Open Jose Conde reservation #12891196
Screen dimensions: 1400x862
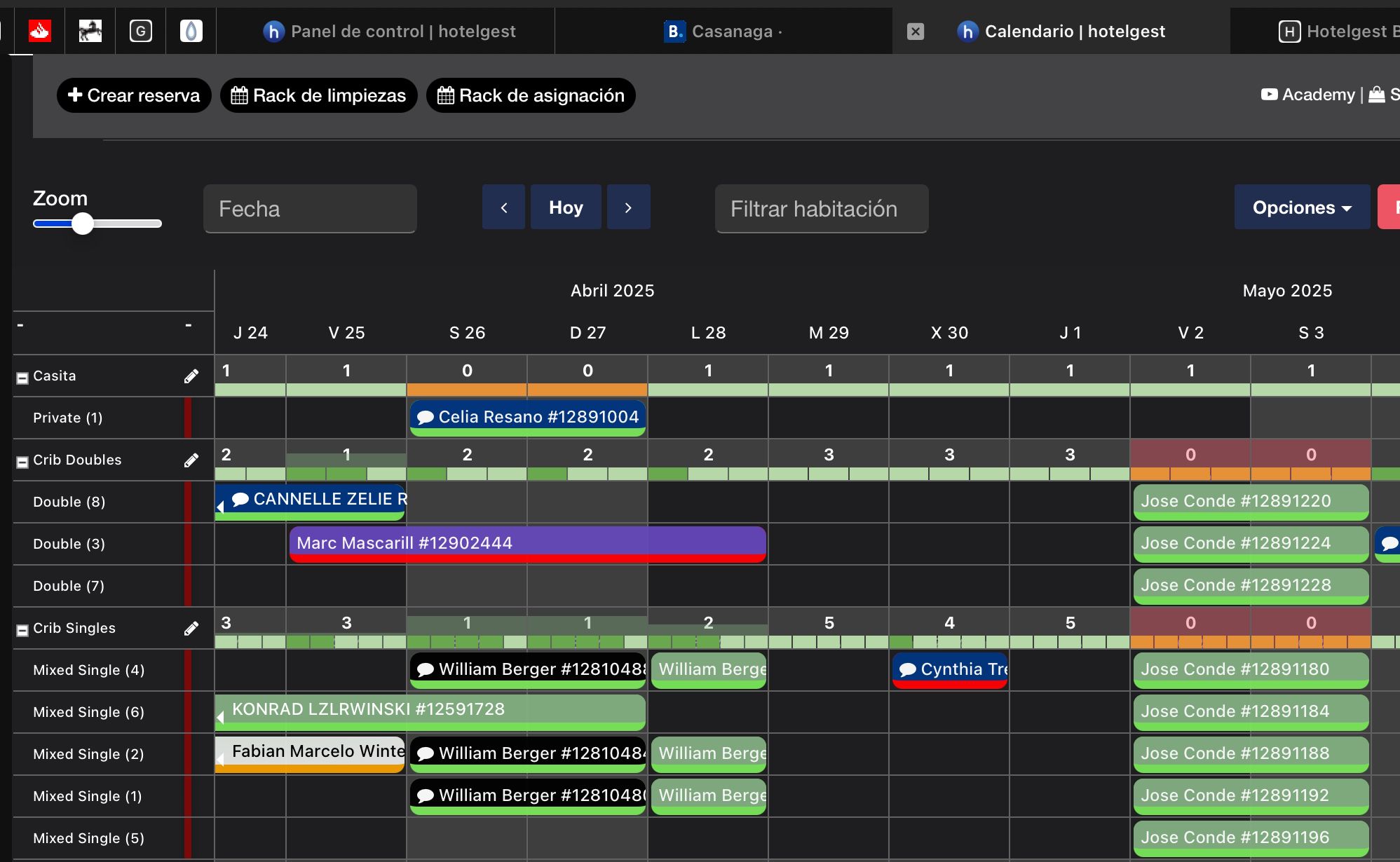[x=1251, y=838]
